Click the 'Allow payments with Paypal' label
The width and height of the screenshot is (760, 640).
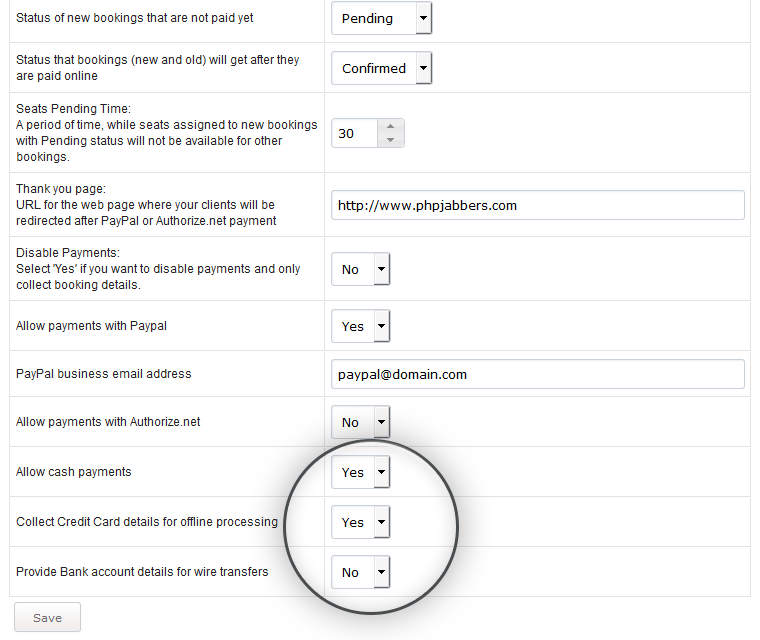tap(91, 326)
